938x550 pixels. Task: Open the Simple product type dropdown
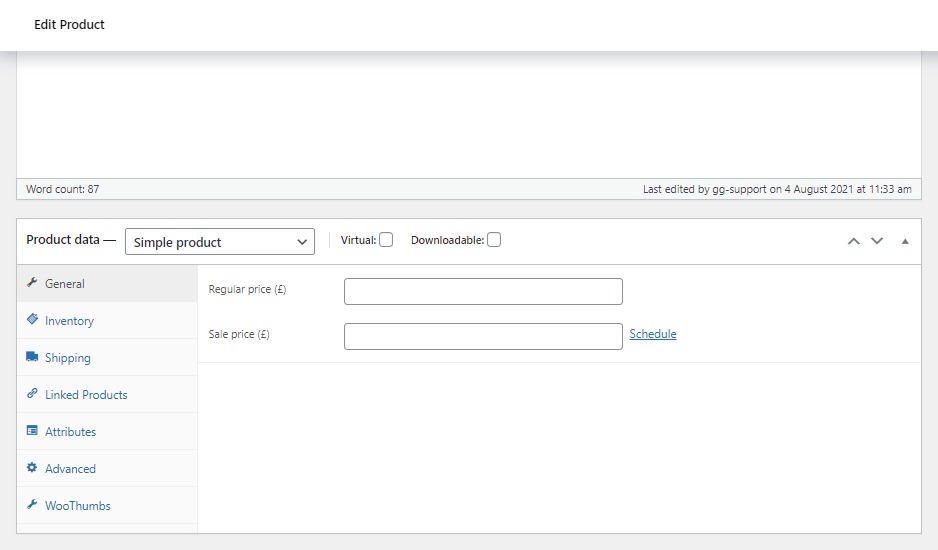[x=220, y=242]
